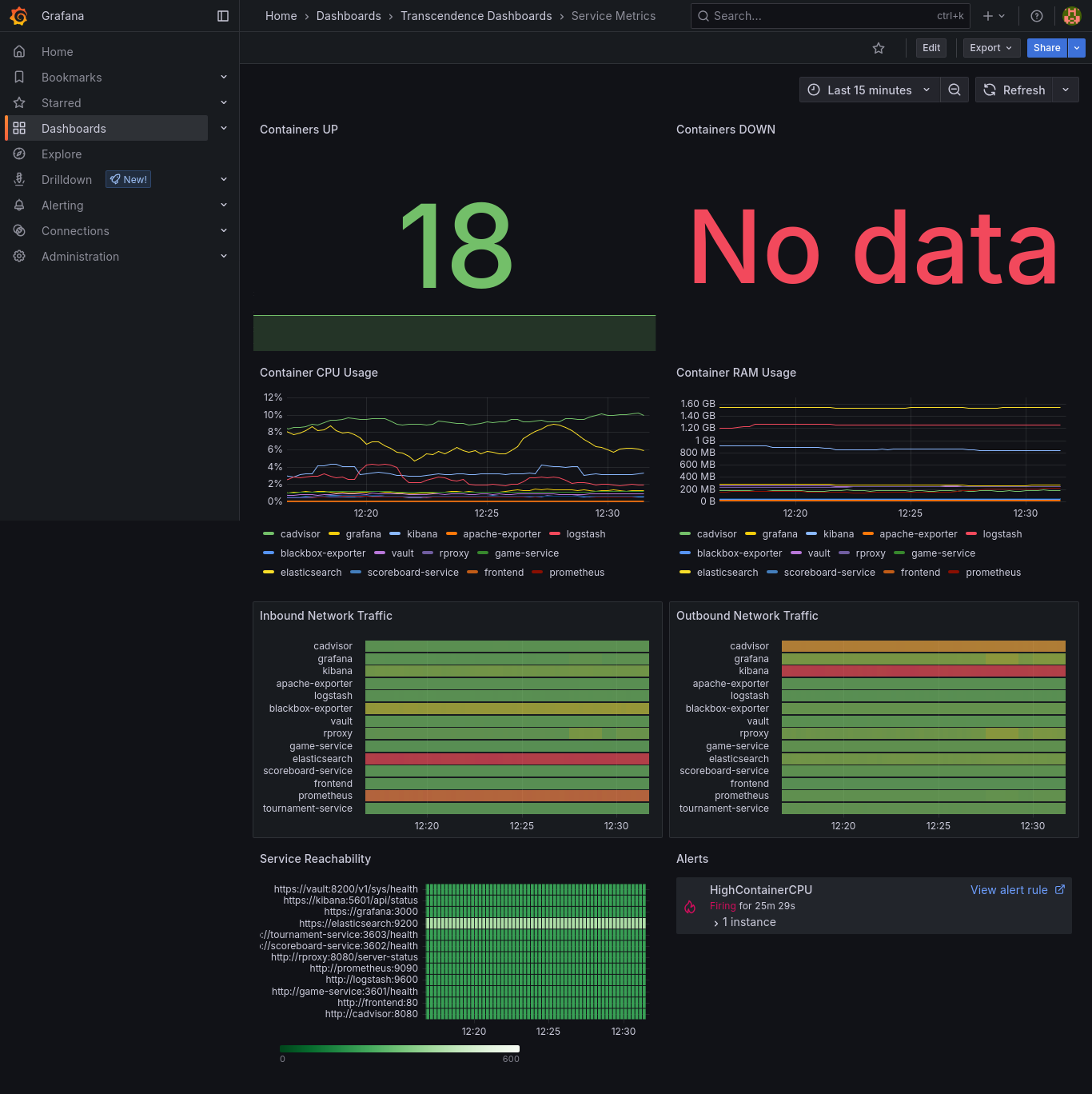Click the help question mark icon

pos(1037,16)
